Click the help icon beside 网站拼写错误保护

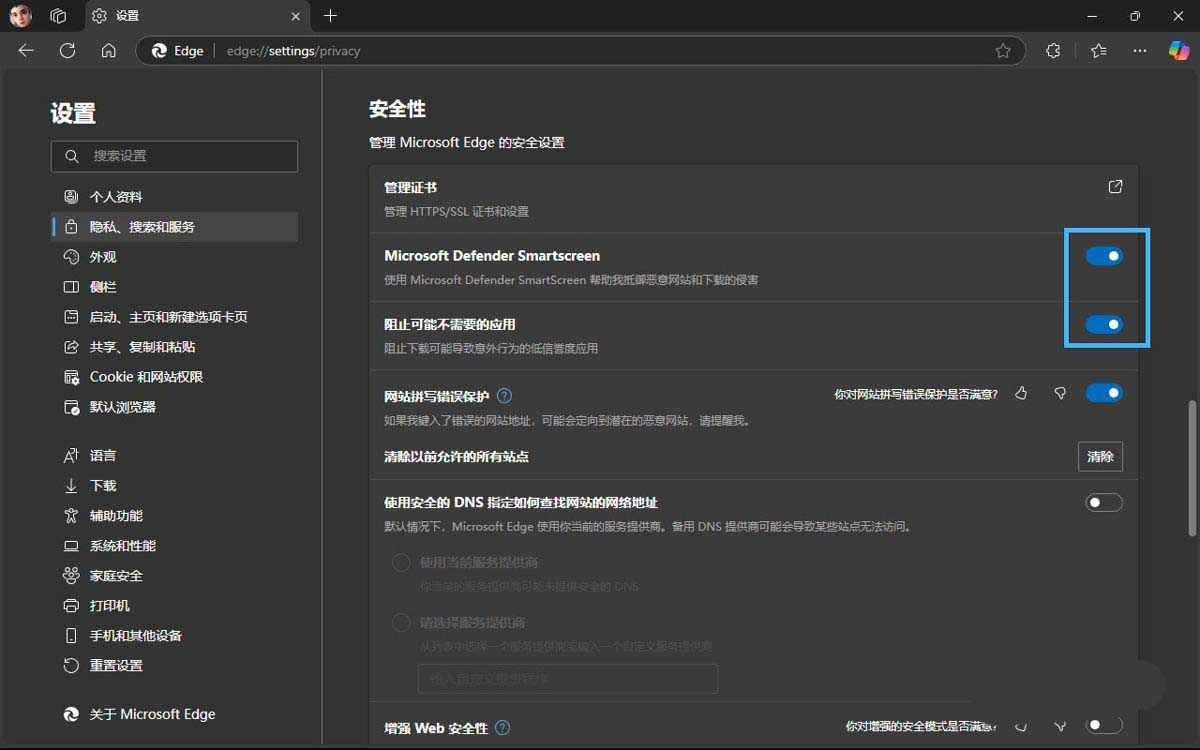point(504,396)
